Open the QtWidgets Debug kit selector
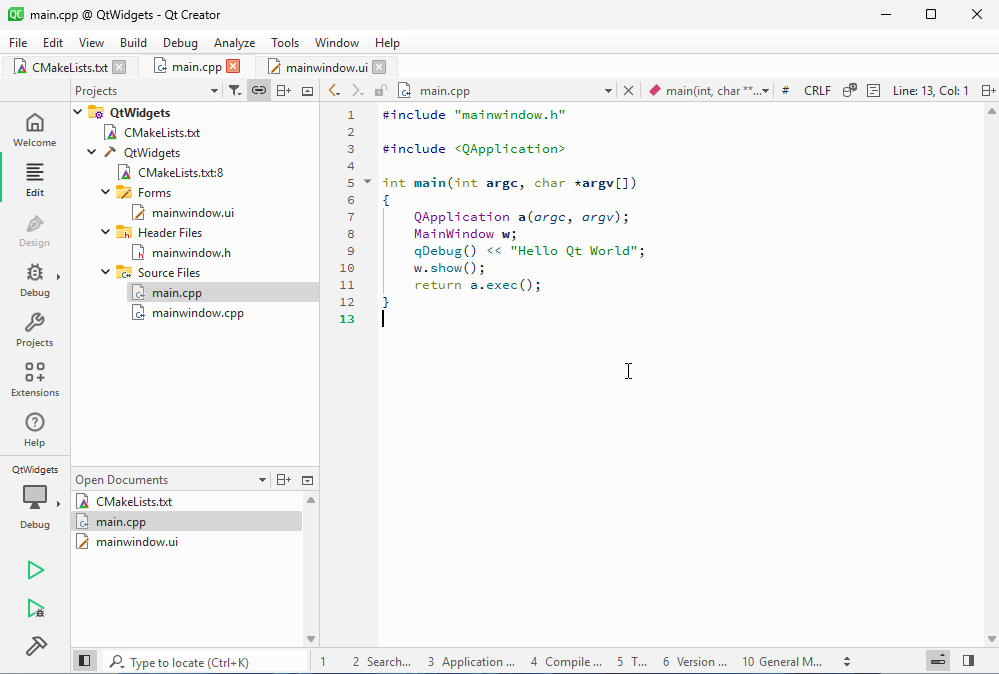The width and height of the screenshot is (999, 674). [34, 497]
